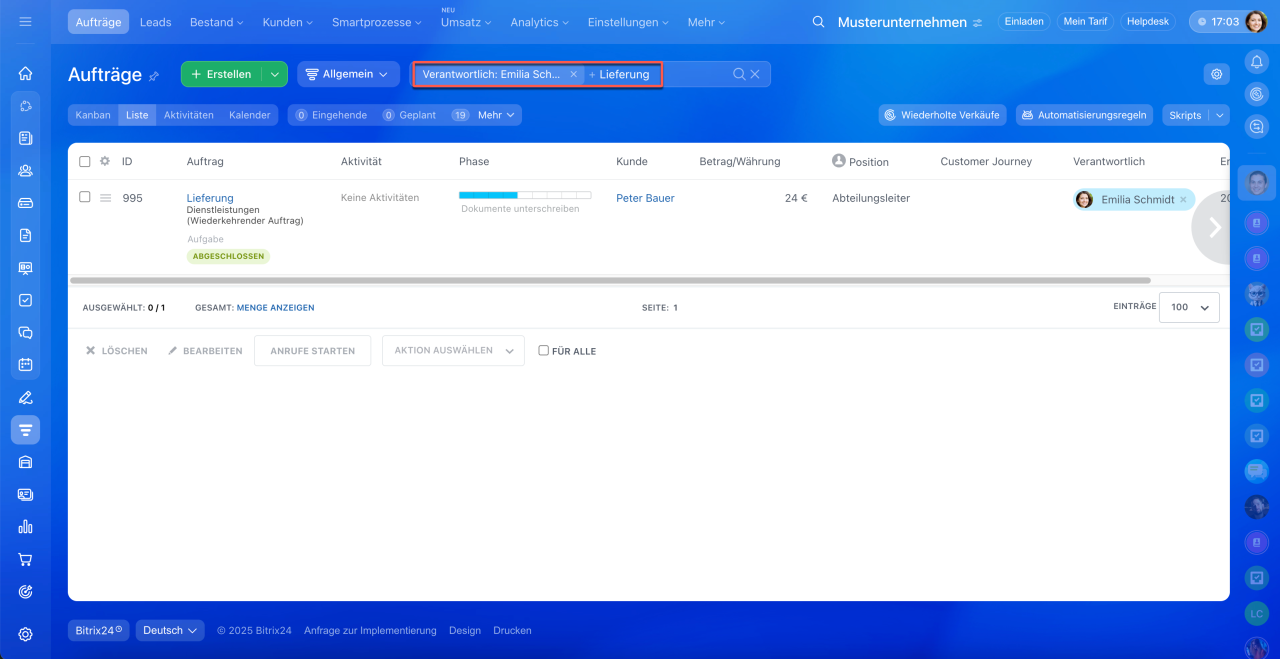Open the calendar icon in left sidebar
The width and height of the screenshot is (1280, 659).
25,364
